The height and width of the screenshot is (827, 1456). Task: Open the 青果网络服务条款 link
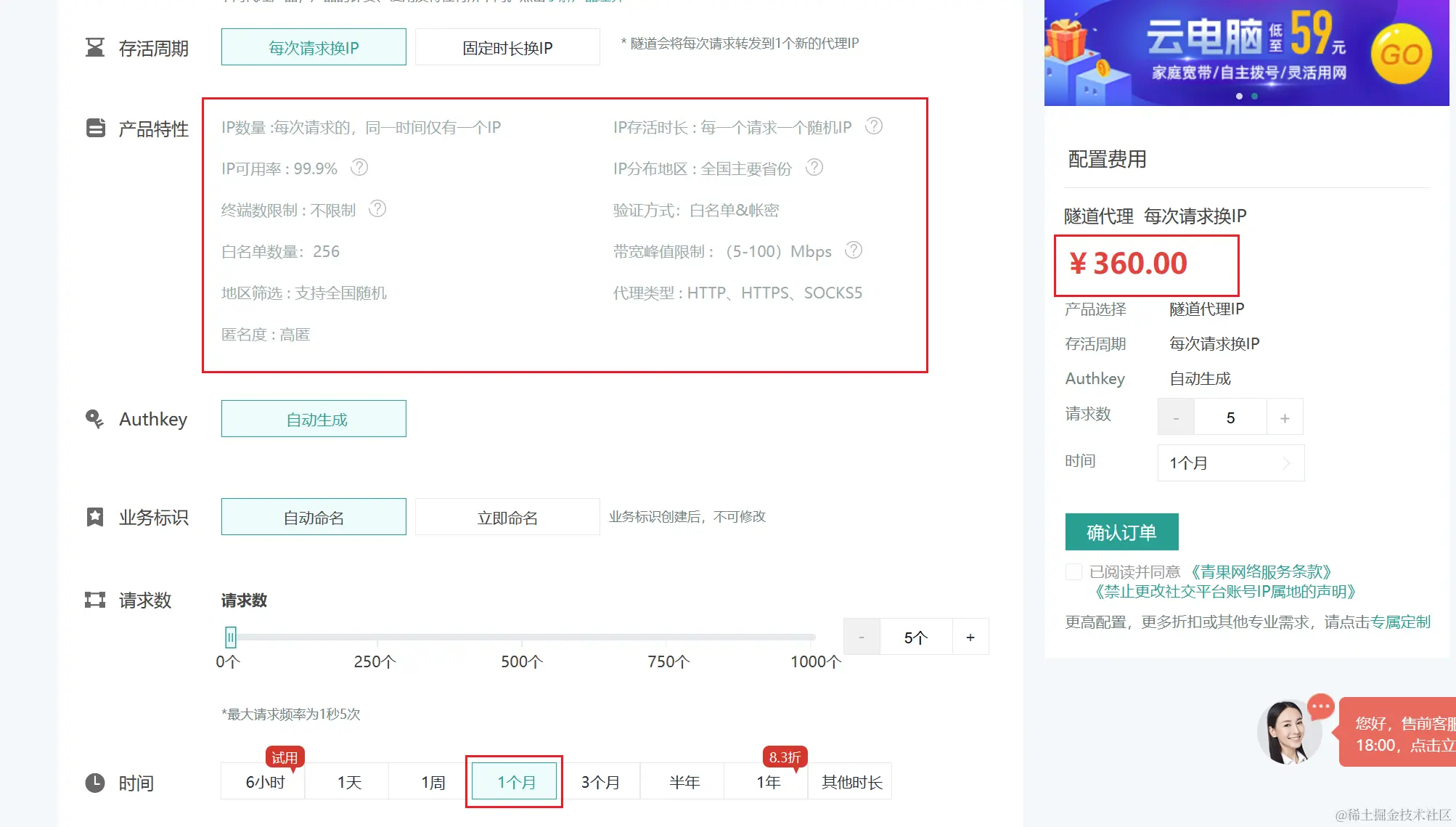pyautogui.click(x=1261, y=572)
